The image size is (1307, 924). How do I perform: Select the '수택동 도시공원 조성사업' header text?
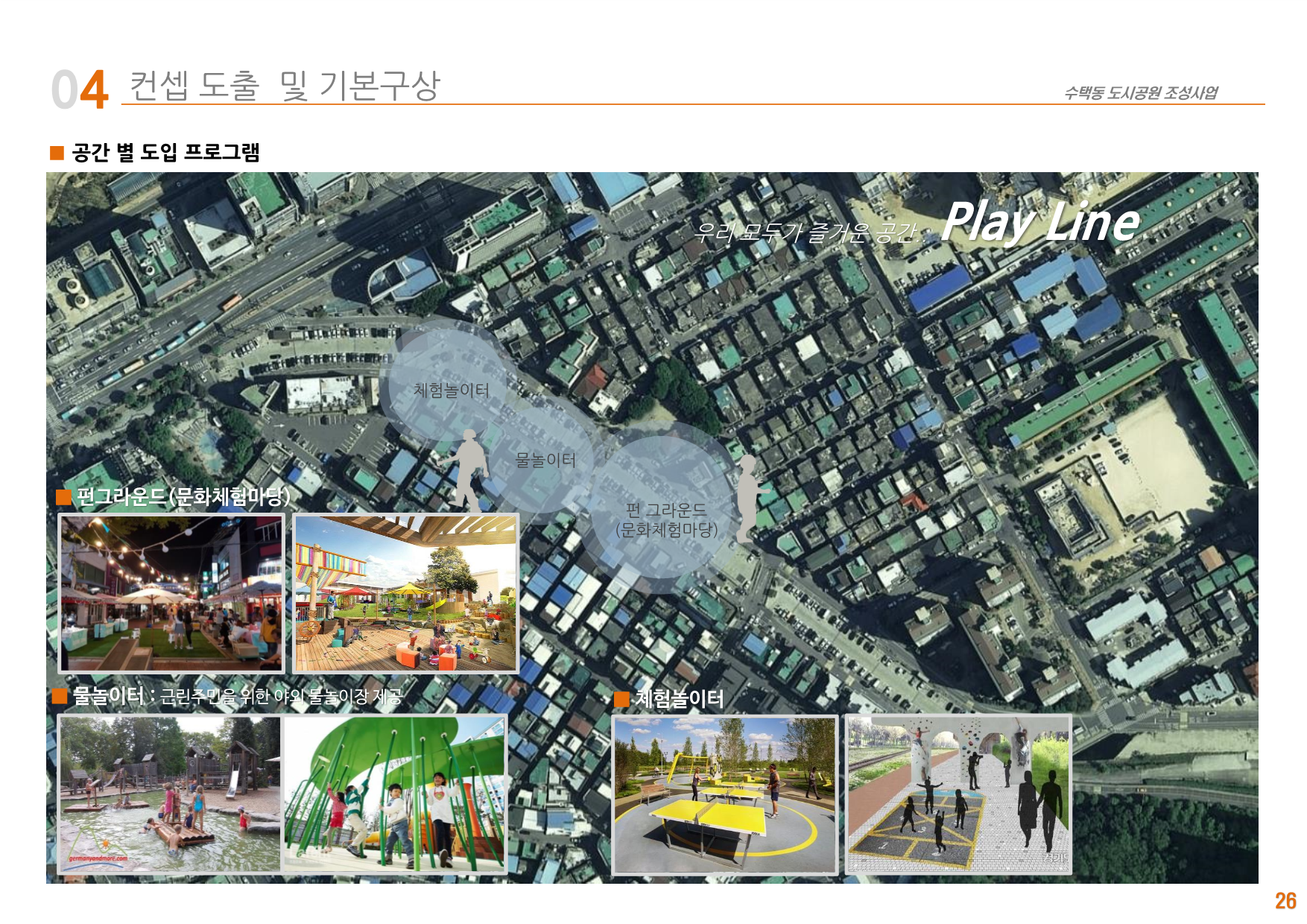pyautogui.click(x=1140, y=92)
